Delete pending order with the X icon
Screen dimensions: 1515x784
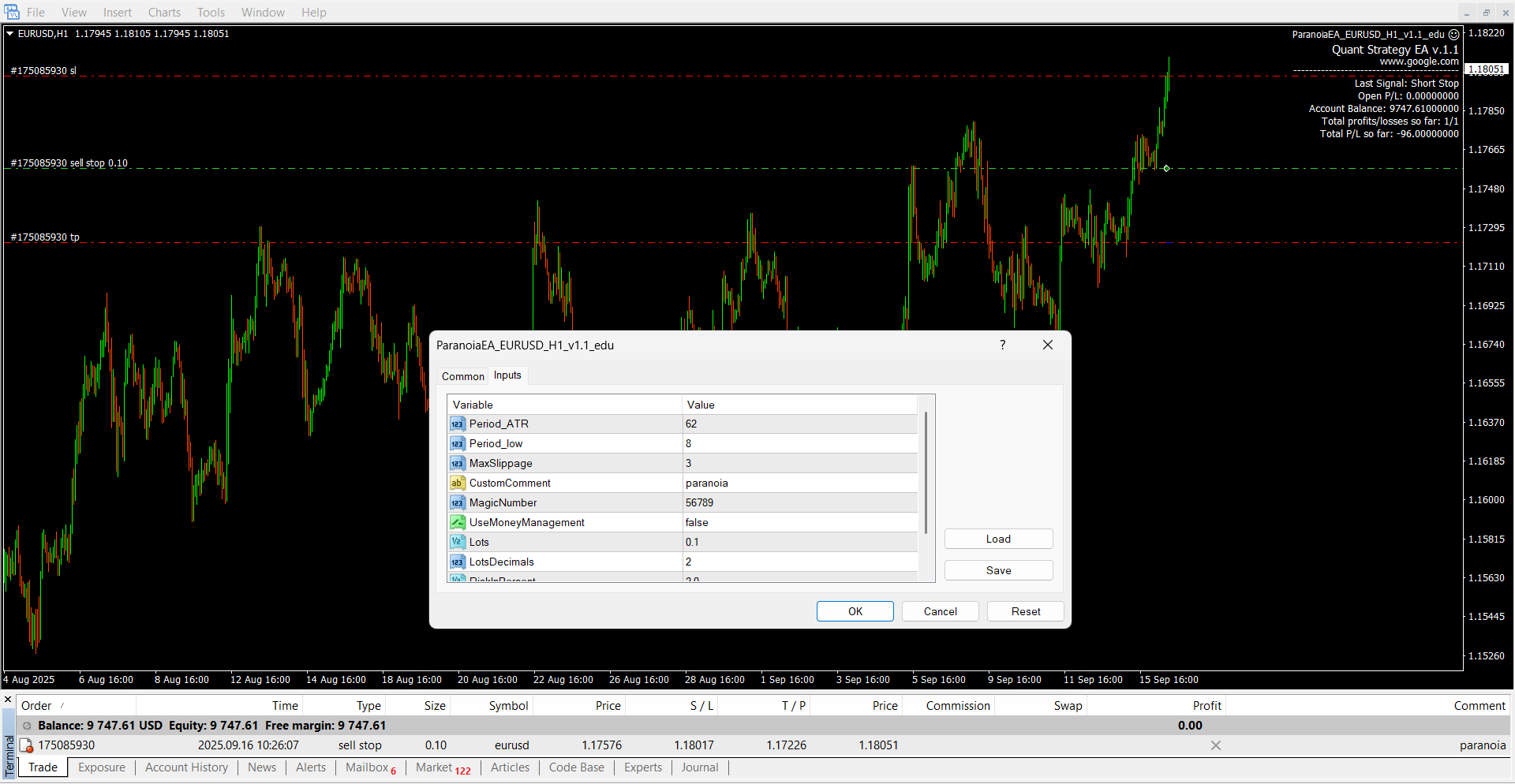pyautogui.click(x=1215, y=746)
